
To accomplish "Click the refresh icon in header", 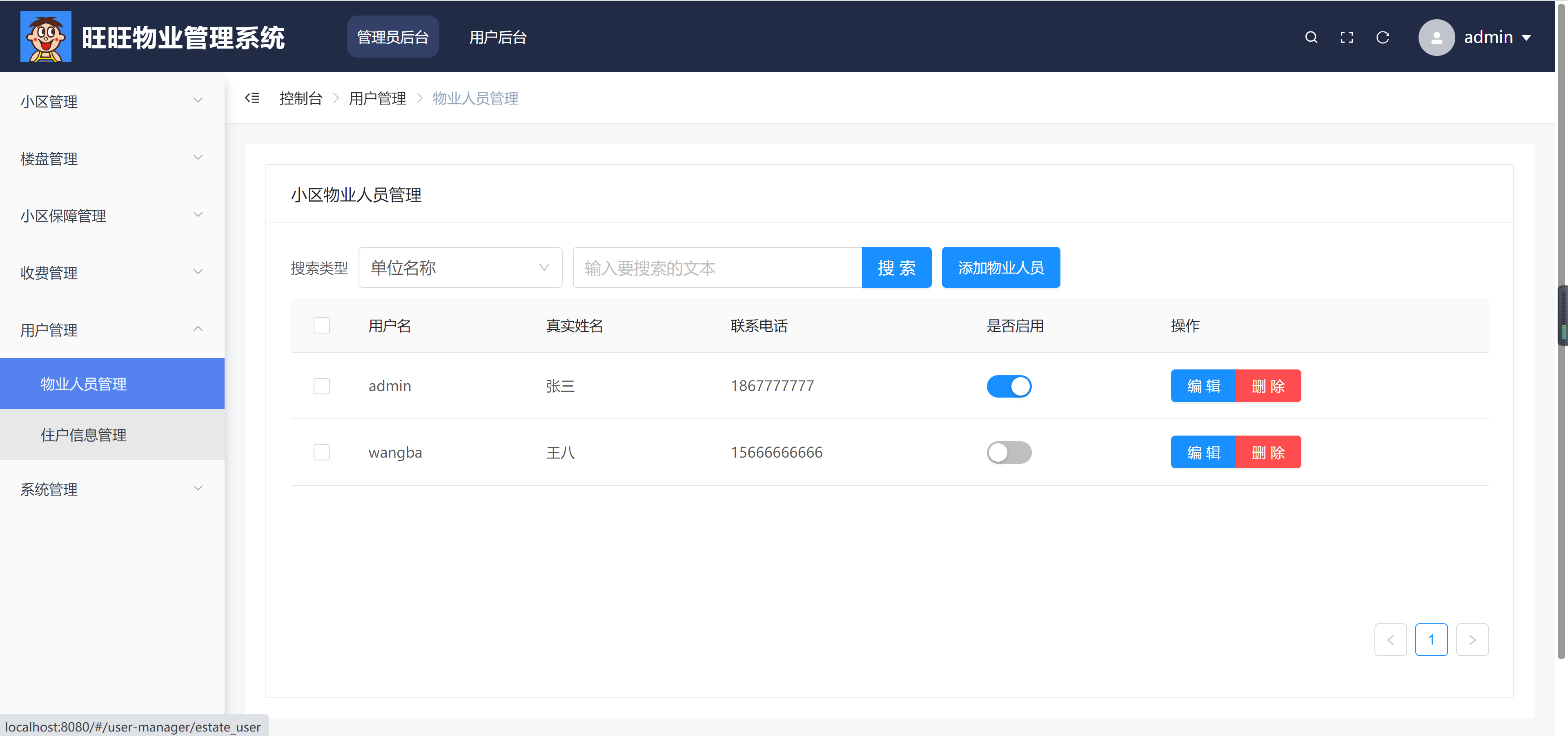I will click(1382, 37).
